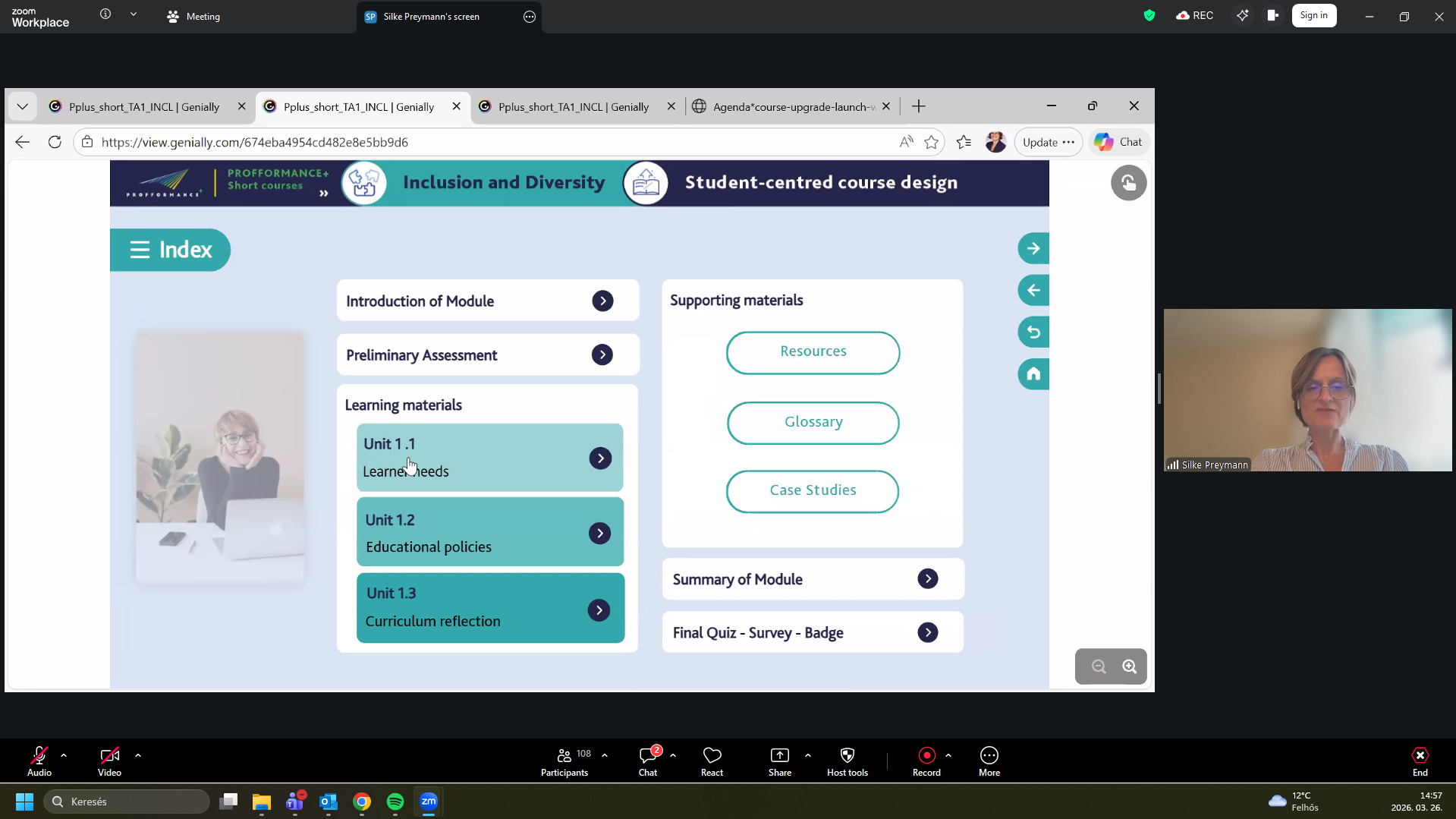Screen dimensions: 1456x819
Task: Click the AI Companion sparkle icon
Action: click(1242, 15)
